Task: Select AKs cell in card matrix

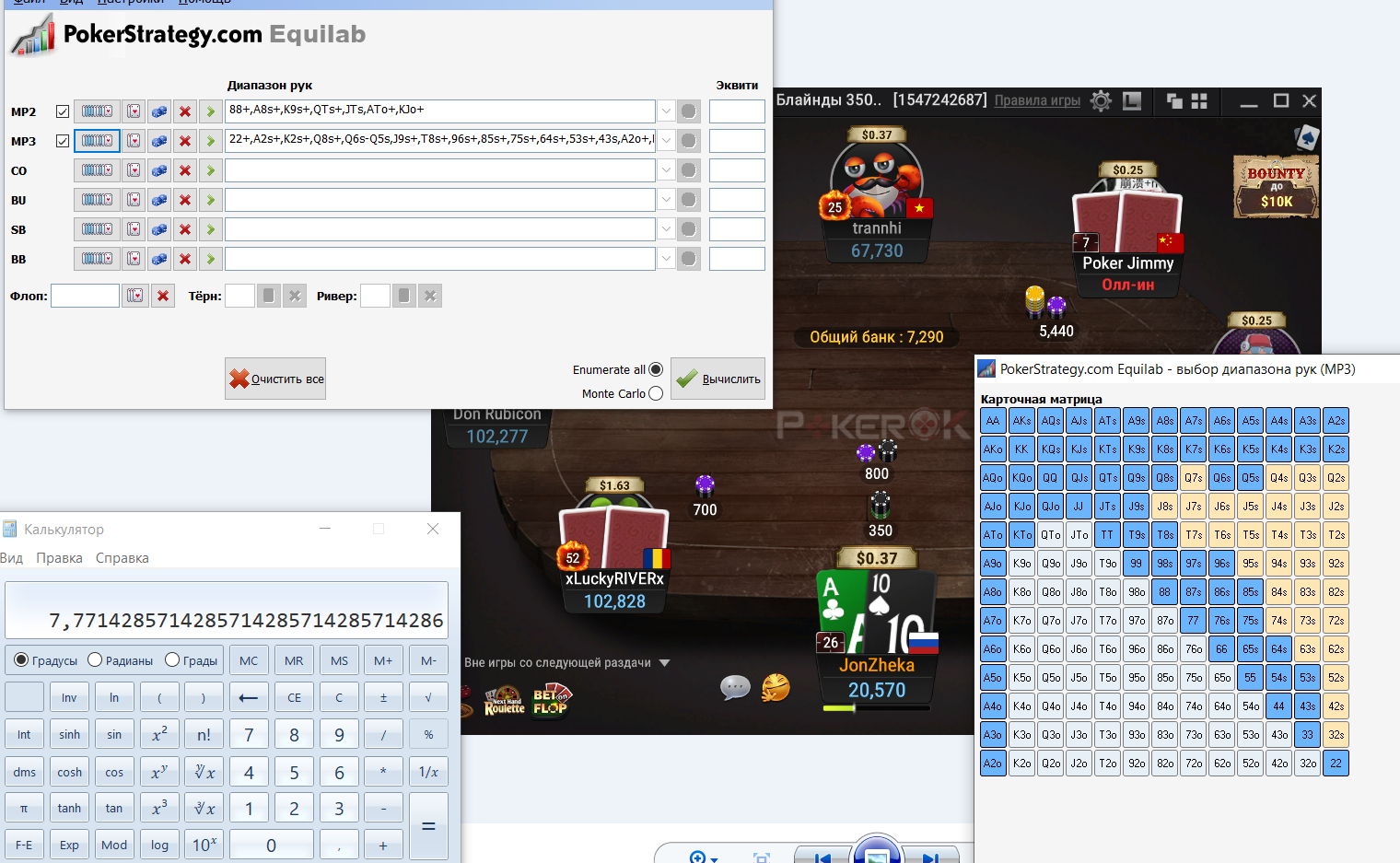Action: [1021, 421]
